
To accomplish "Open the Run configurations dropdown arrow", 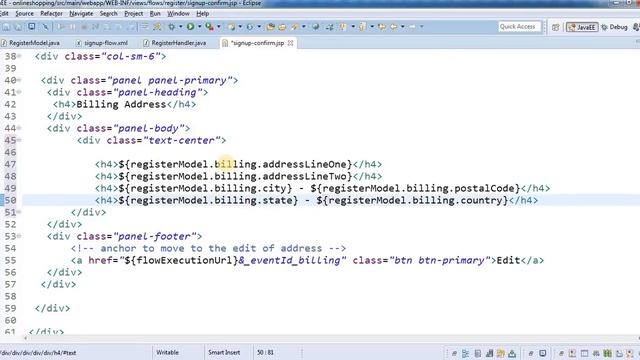I will (x=199, y=27).
